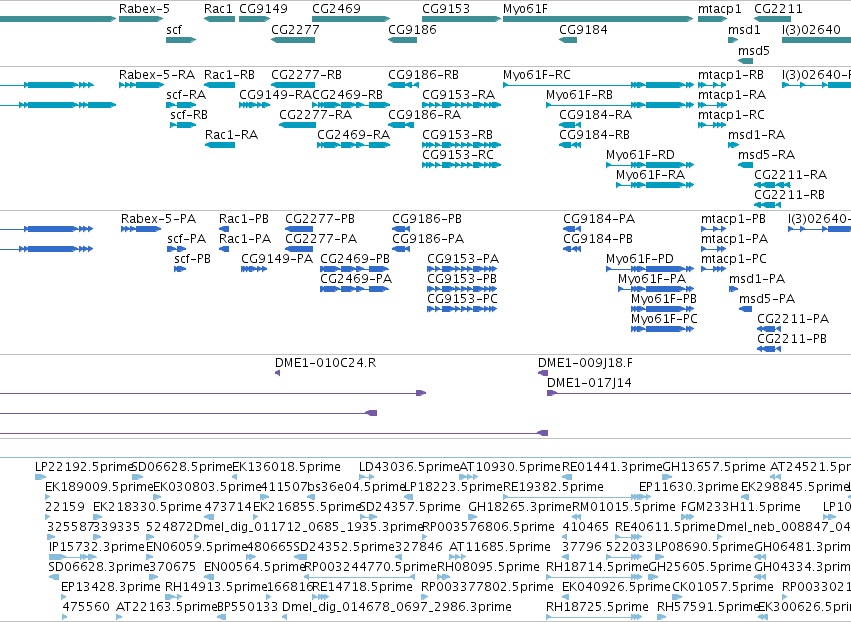Click transcript CG2211-RB
851x622 pixels.
pyautogui.click(x=767, y=205)
